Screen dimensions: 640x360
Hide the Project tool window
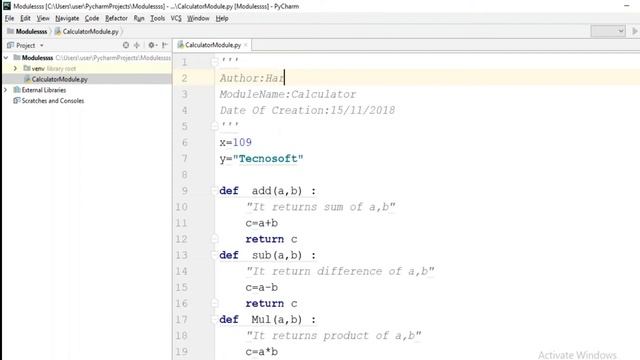point(165,45)
